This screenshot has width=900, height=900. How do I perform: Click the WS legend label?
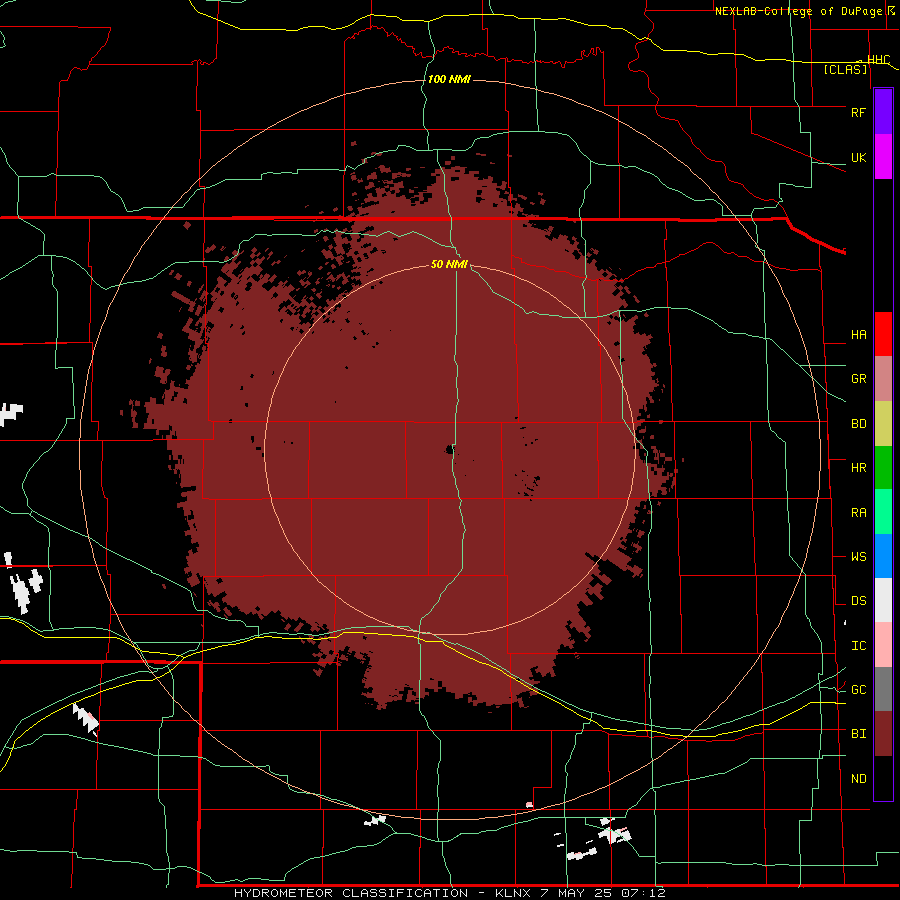pyautogui.click(x=858, y=557)
